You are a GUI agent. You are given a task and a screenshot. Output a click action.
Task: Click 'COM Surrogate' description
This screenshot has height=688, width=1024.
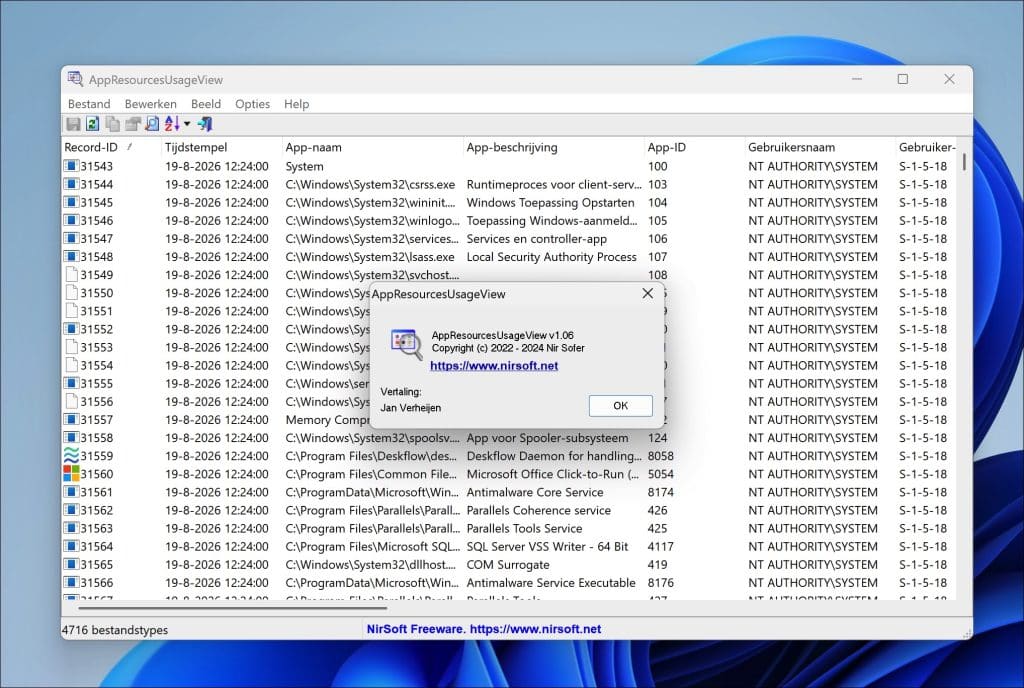click(x=507, y=565)
